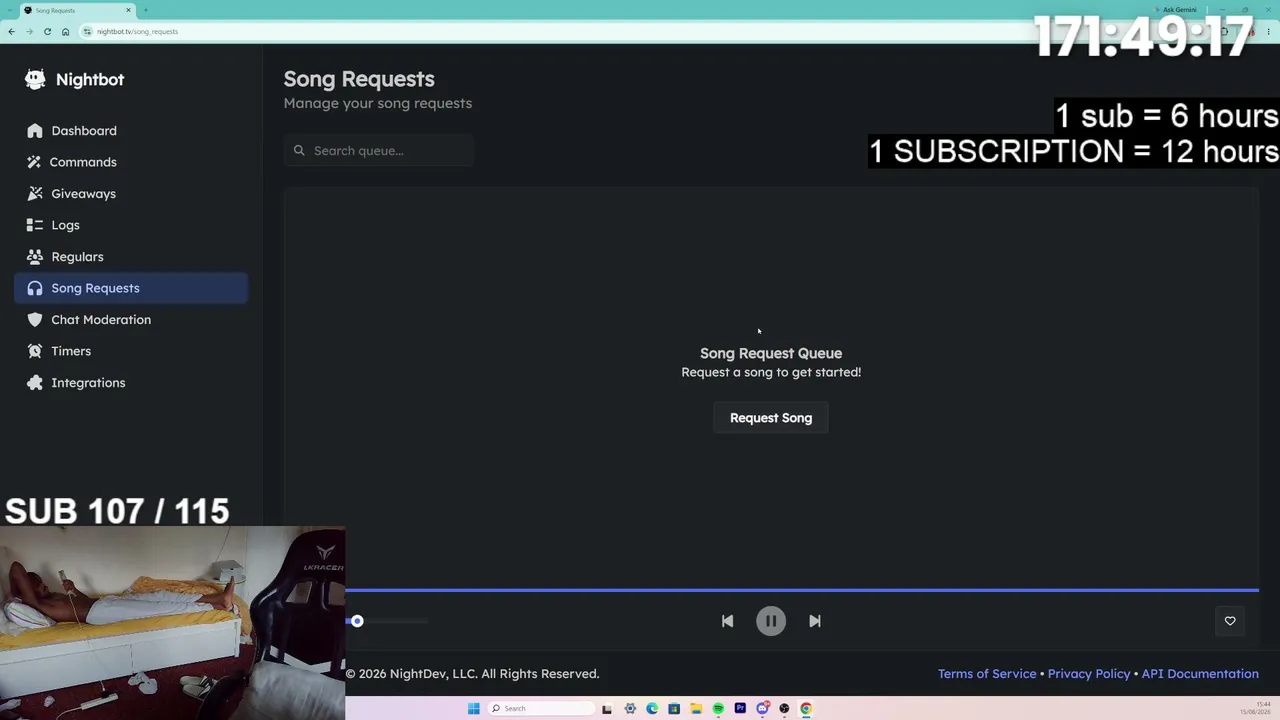
Task: Open OBS Studio from the taskbar
Action: click(x=784, y=709)
